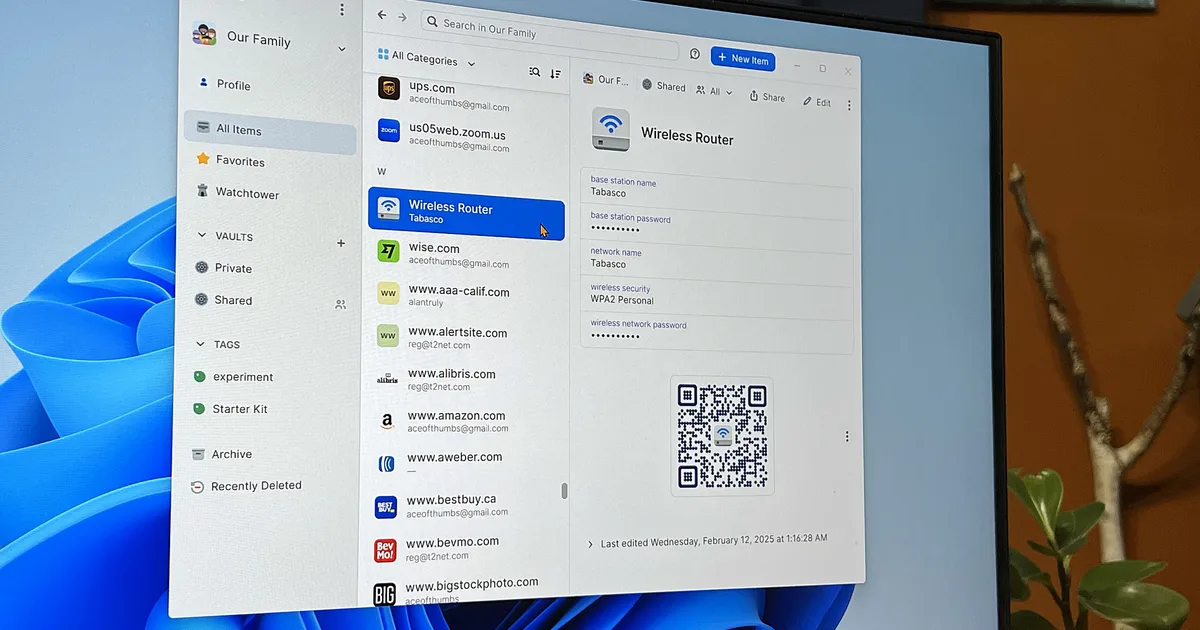The height and width of the screenshot is (630, 1200).
Task: Open Favorites with the star icon
Action: click(x=239, y=161)
